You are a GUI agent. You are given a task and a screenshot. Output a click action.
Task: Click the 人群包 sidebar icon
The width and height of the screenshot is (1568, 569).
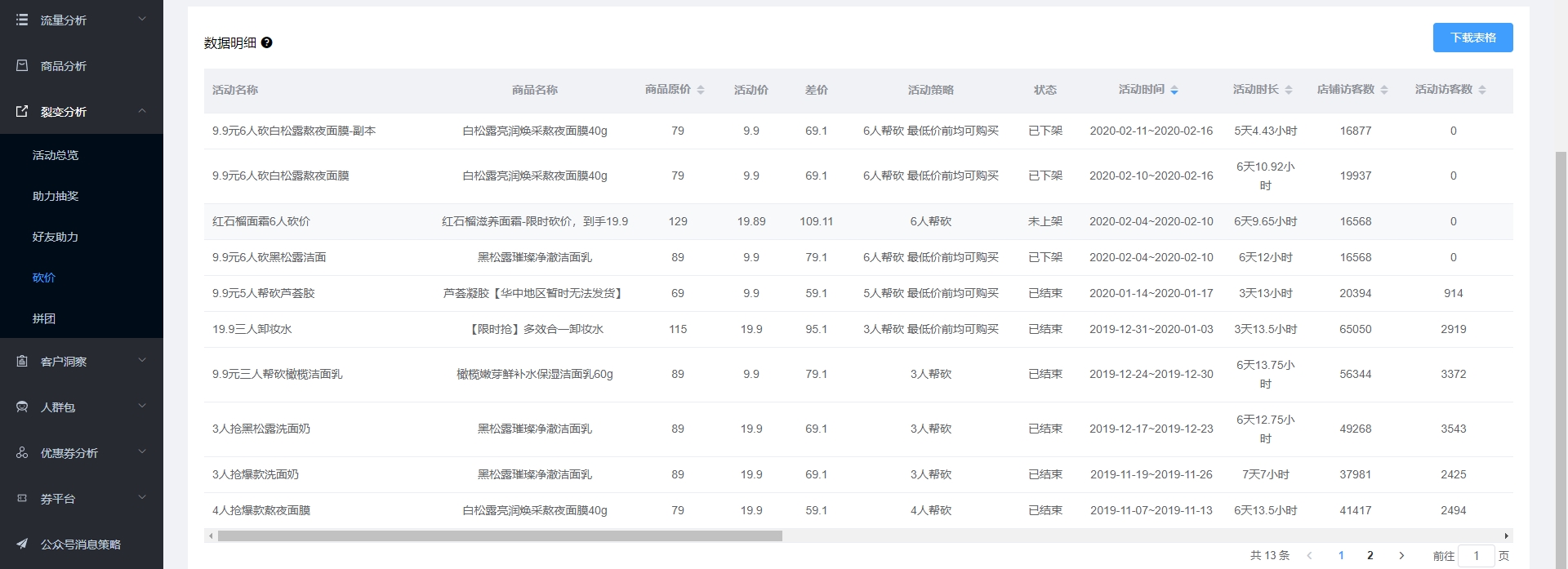pos(22,407)
